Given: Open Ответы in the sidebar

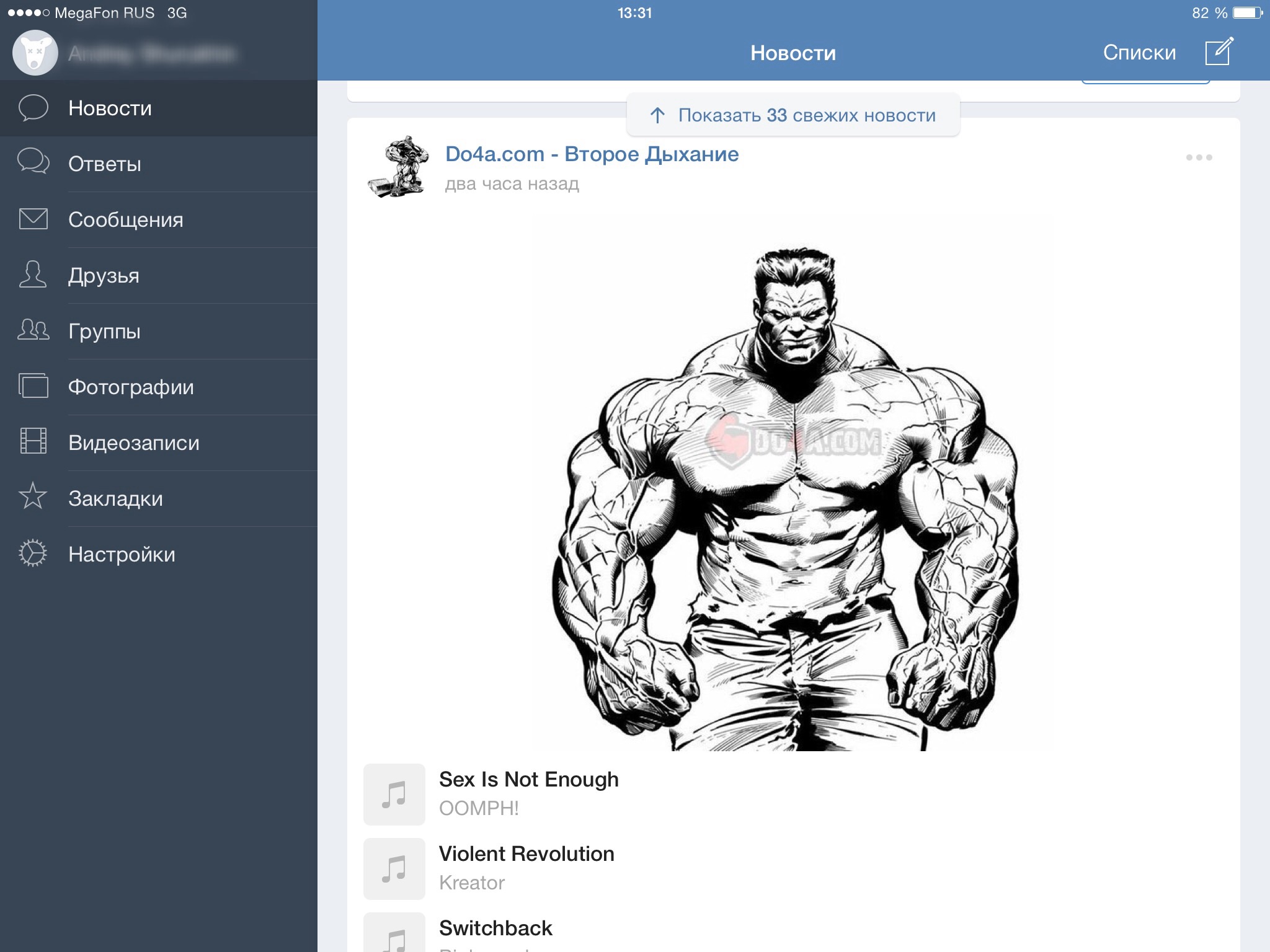Looking at the screenshot, I should (104, 164).
